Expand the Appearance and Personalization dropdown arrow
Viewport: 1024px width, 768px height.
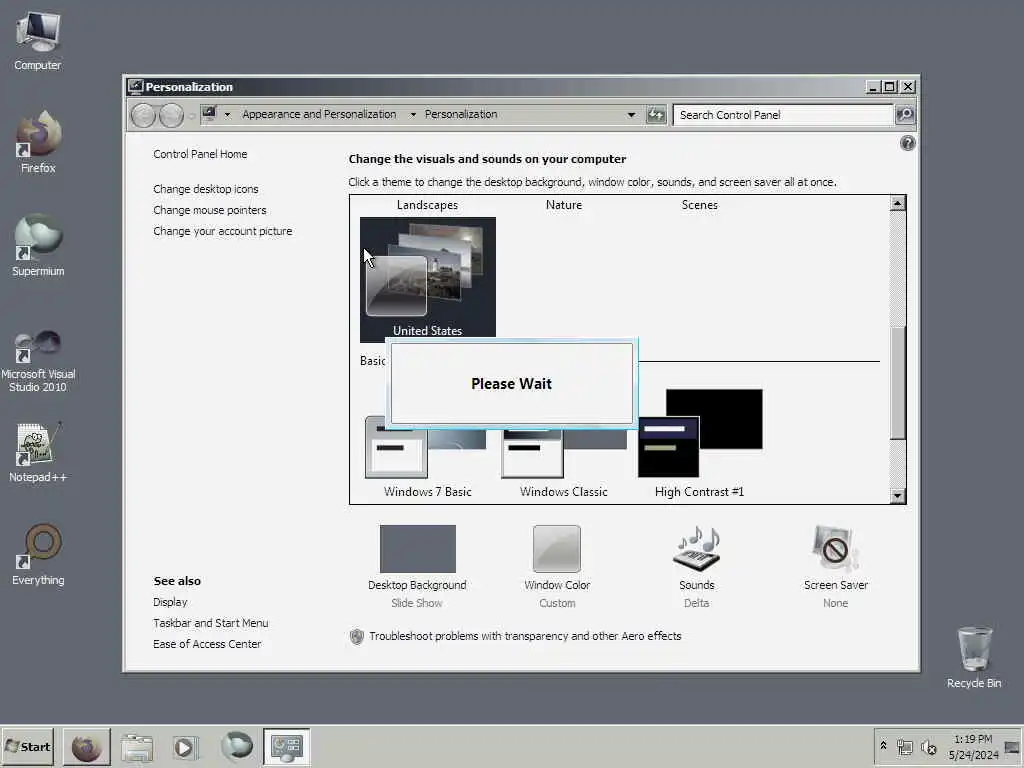pyautogui.click(x=413, y=115)
